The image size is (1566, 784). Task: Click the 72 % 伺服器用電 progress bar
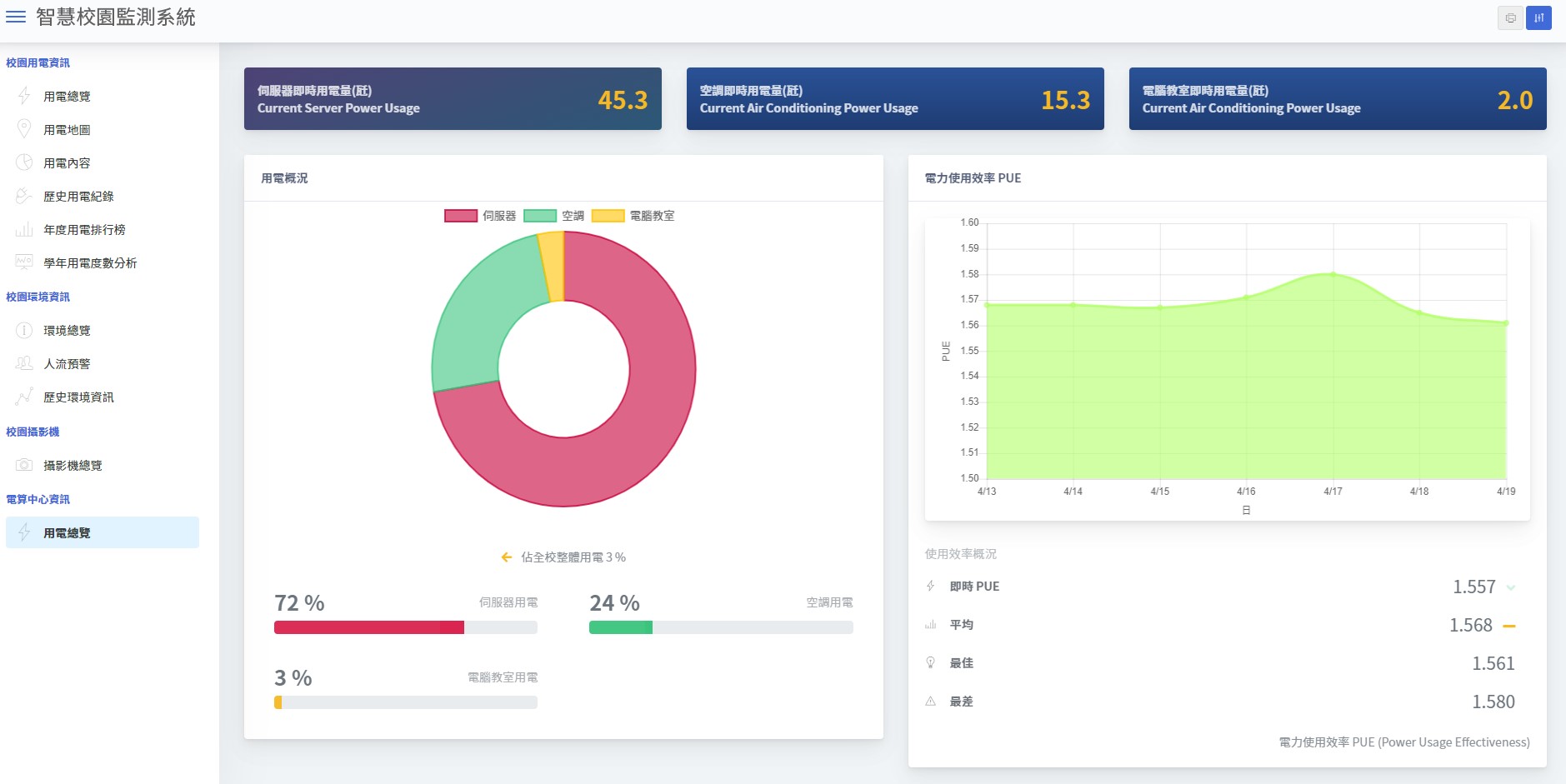click(x=405, y=627)
